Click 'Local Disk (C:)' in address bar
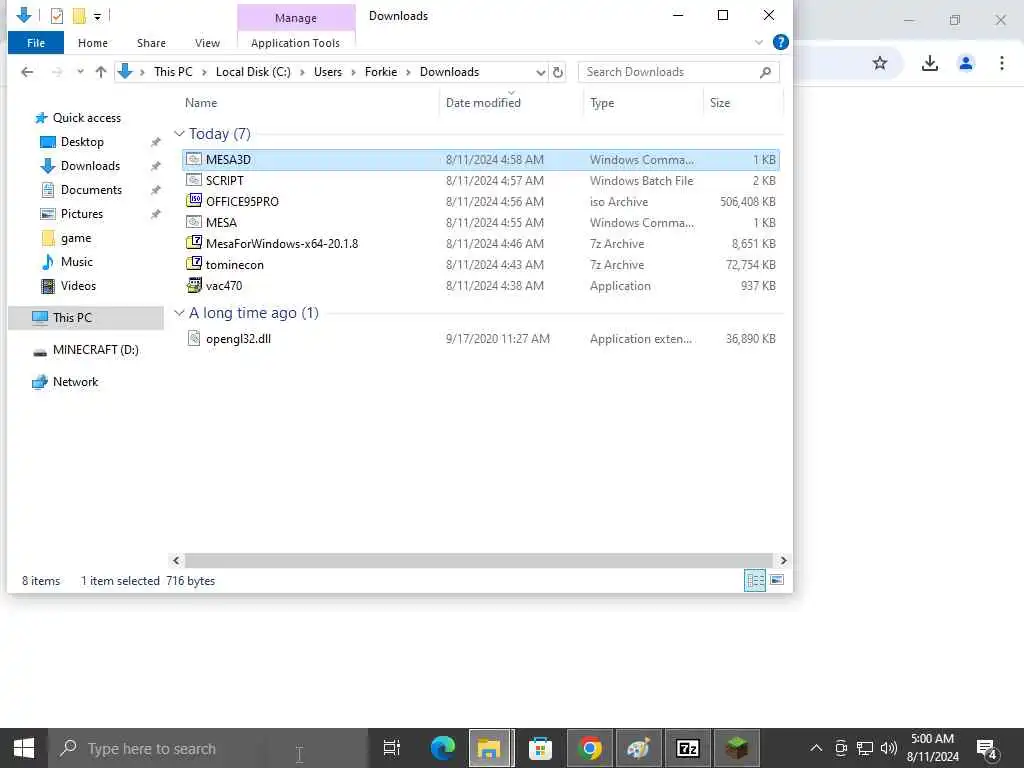Screen dimensions: 1024x768 (253, 72)
